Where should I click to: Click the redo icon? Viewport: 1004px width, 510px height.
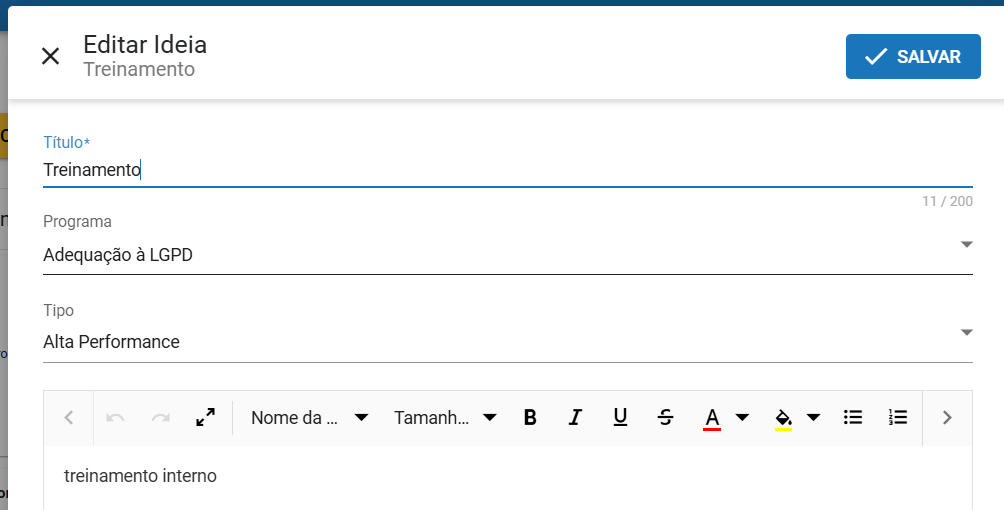click(x=160, y=418)
